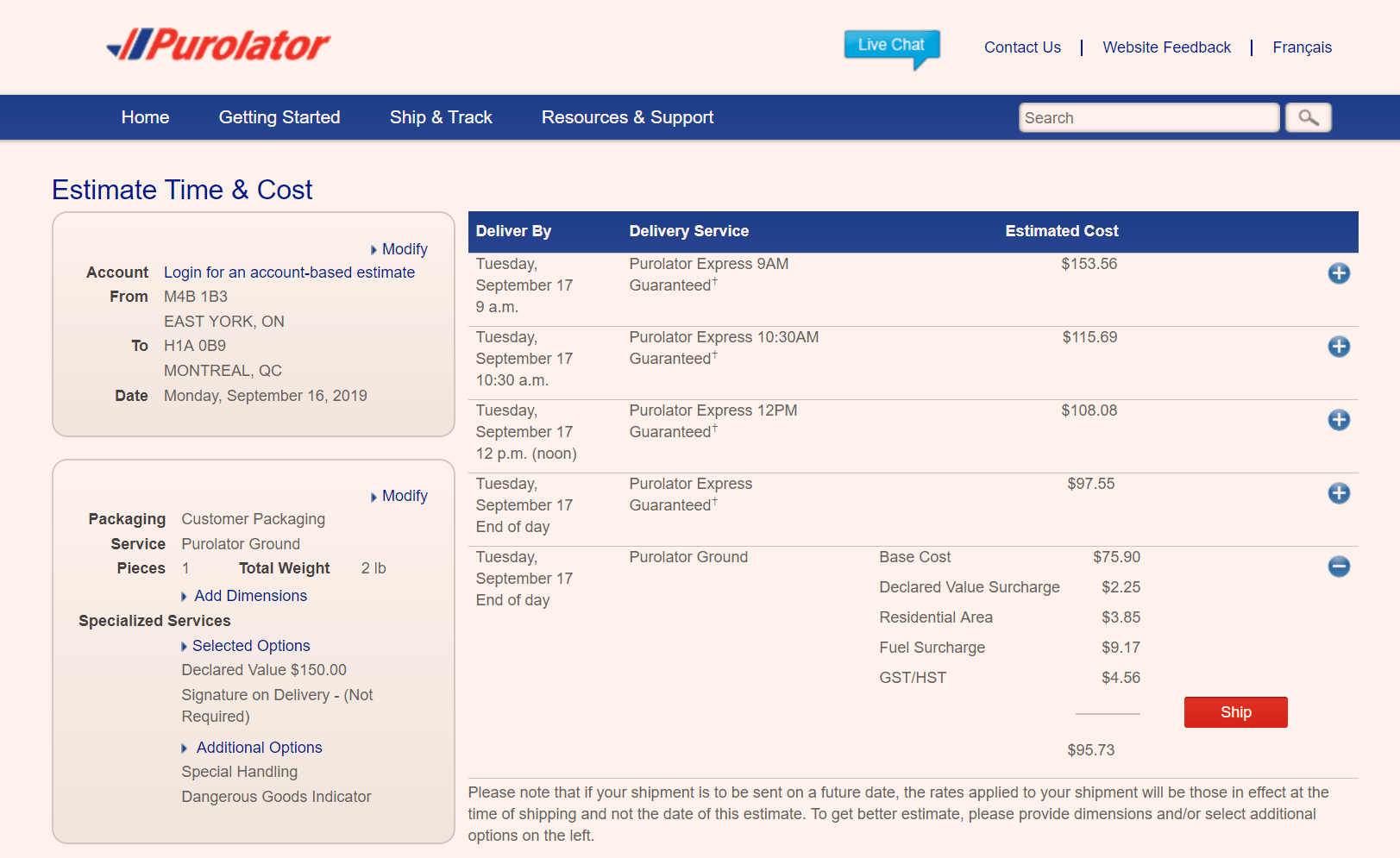Viewport: 1400px width, 858px height.
Task: Click the Purolator logo
Action: 218,45
